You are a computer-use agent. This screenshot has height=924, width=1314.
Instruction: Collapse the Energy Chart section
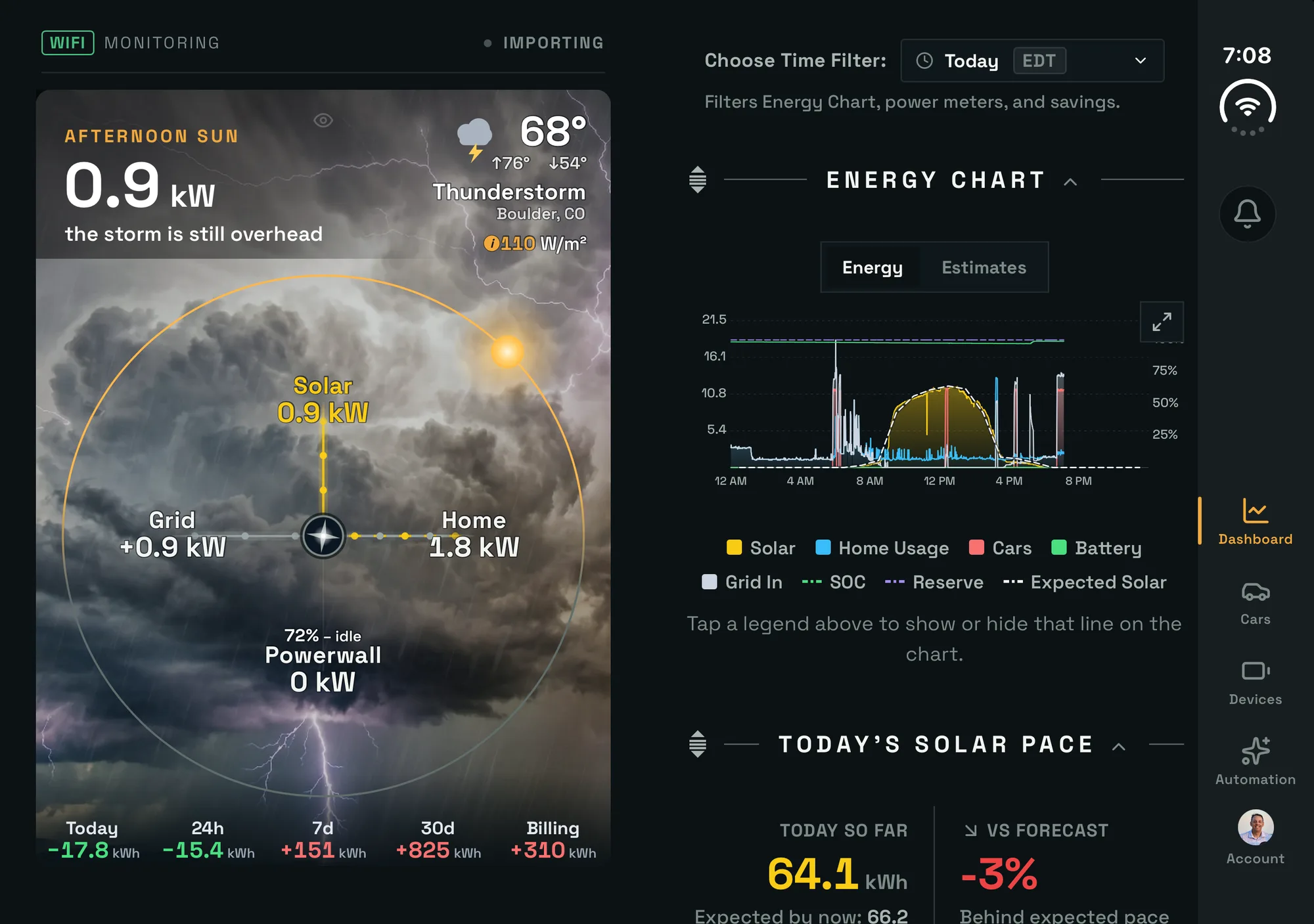[x=1070, y=181]
